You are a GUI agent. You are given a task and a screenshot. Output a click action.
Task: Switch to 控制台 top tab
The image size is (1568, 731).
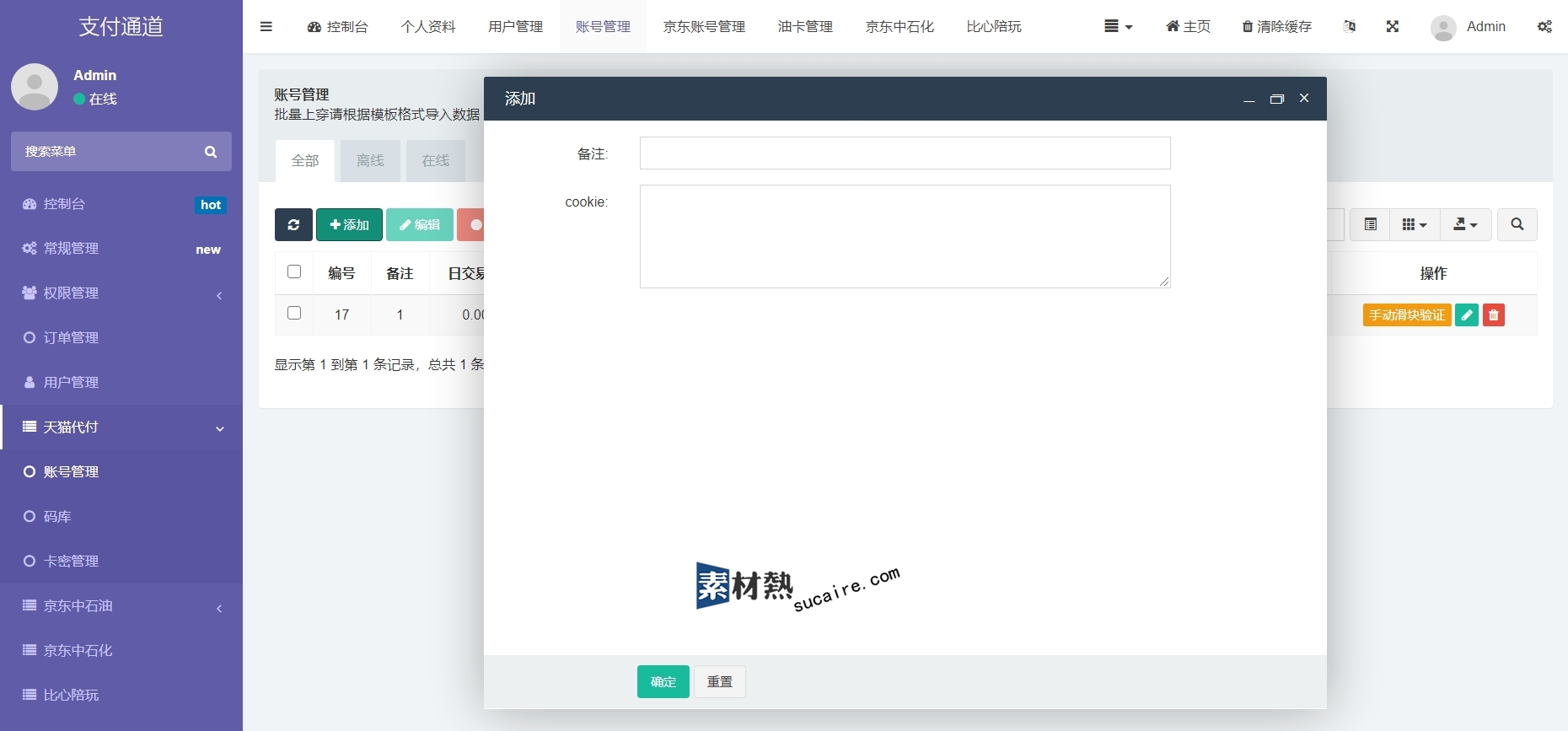coord(338,26)
